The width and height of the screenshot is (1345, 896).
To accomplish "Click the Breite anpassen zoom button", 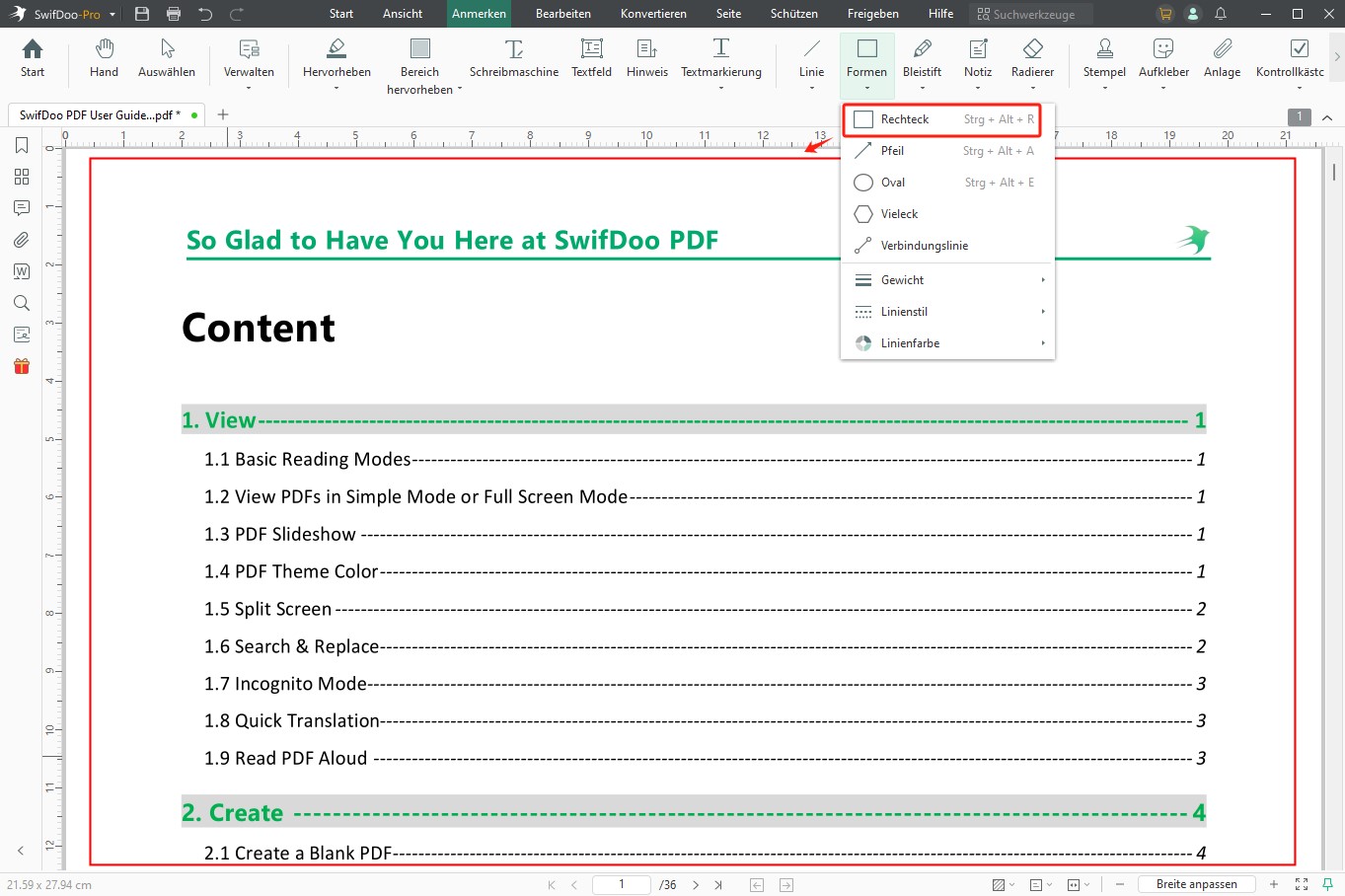I will (x=1196, y=885).
